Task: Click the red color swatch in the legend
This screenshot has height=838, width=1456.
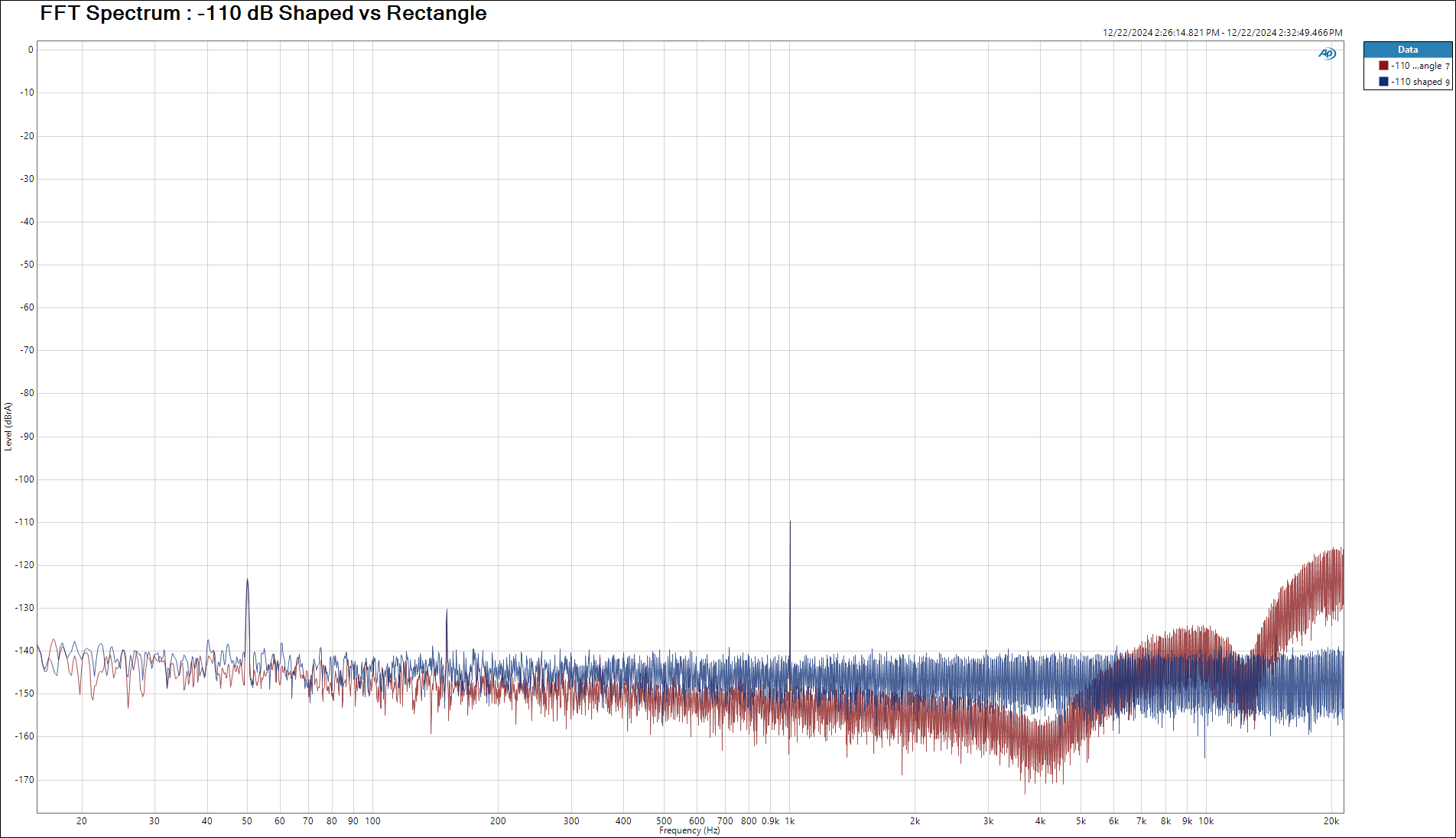Action: 1383,66
